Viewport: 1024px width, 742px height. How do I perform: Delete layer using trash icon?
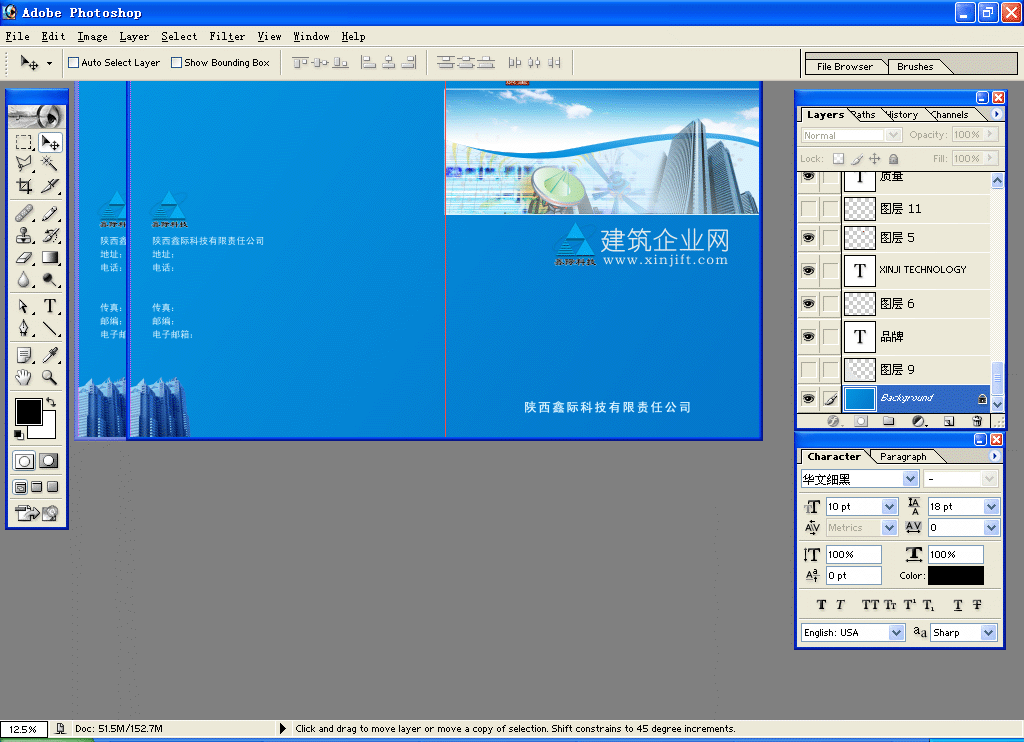pyautogui.click(x=976, y=421)
